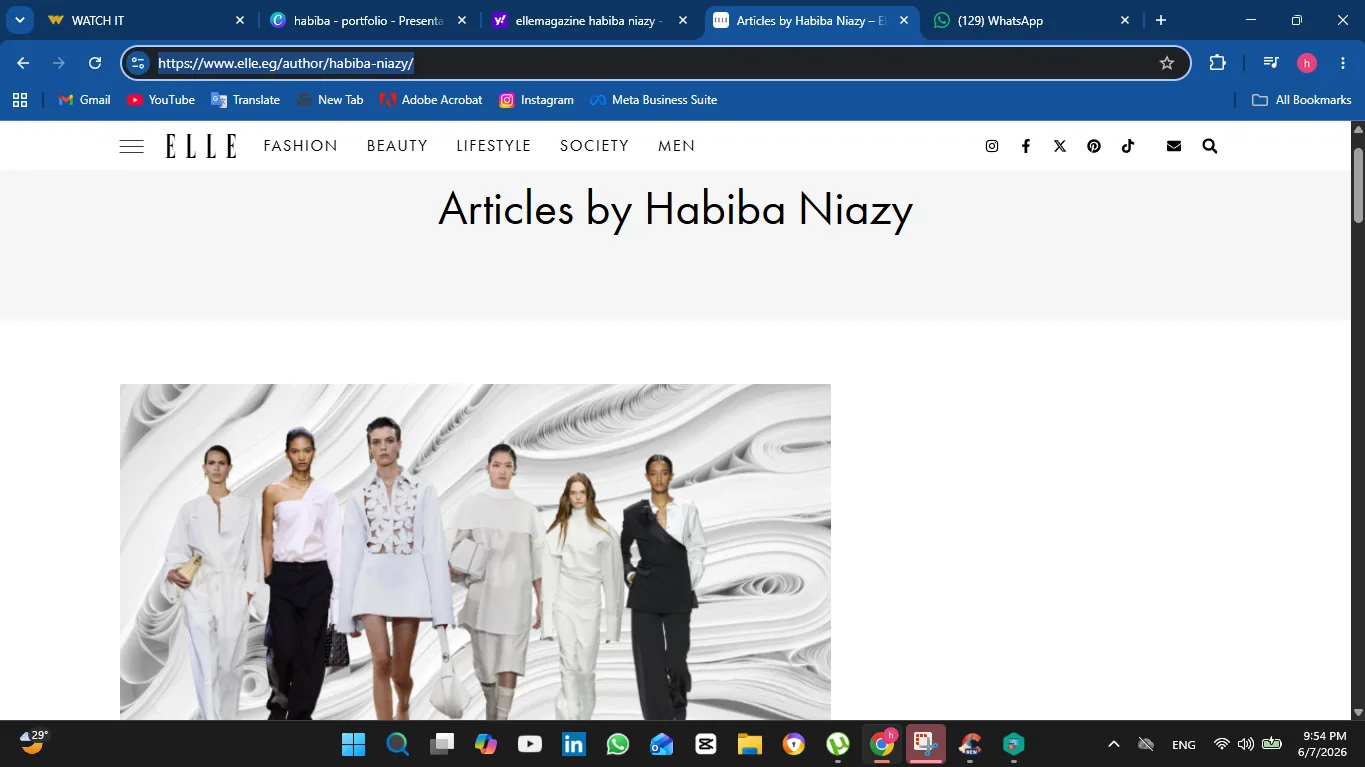Open ELLE's Pinterest icon

pyautogui.click(x=1094, y=146)
